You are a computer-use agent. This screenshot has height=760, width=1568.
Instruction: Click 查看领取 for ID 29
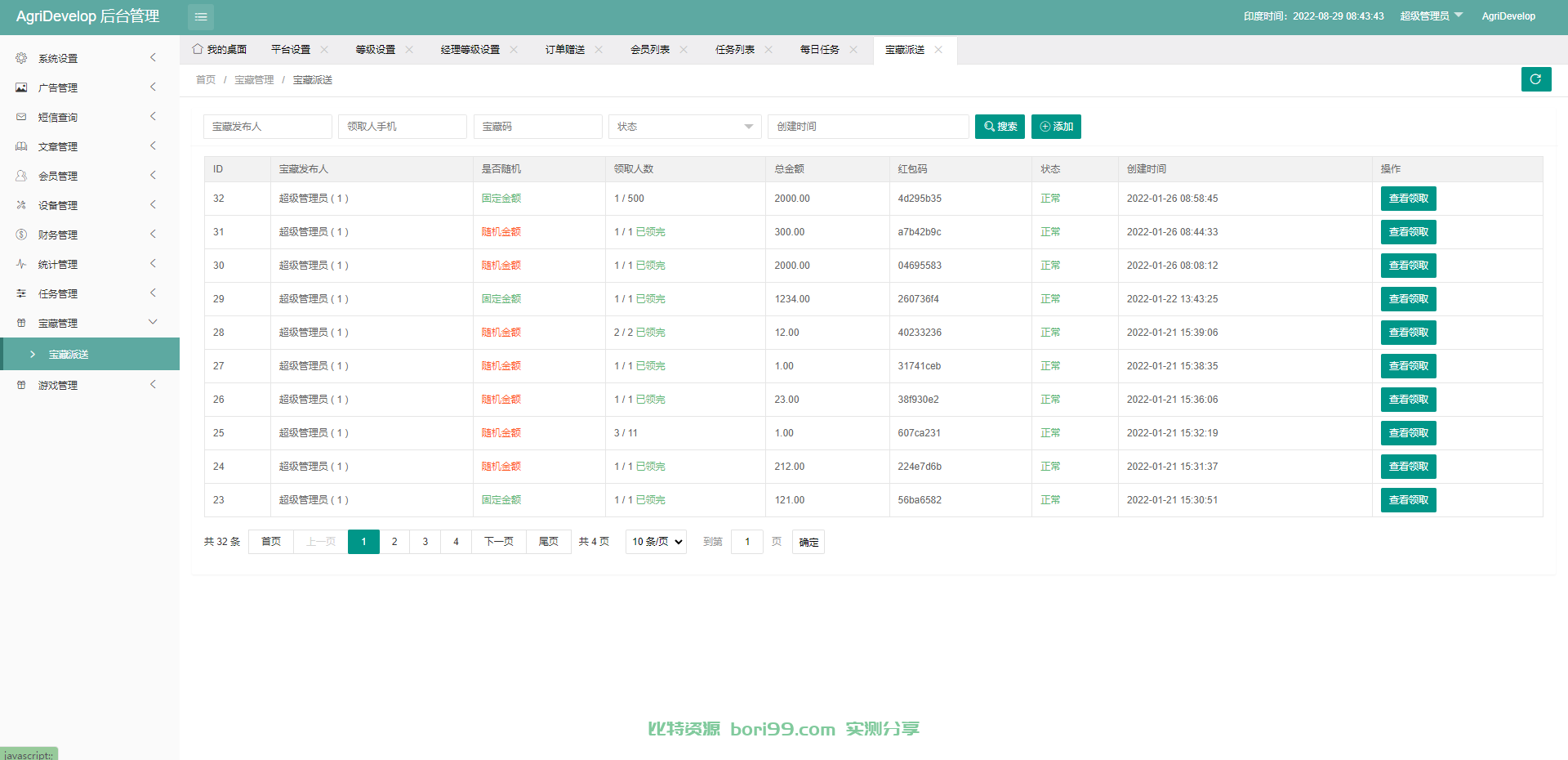pos(1408,299)
